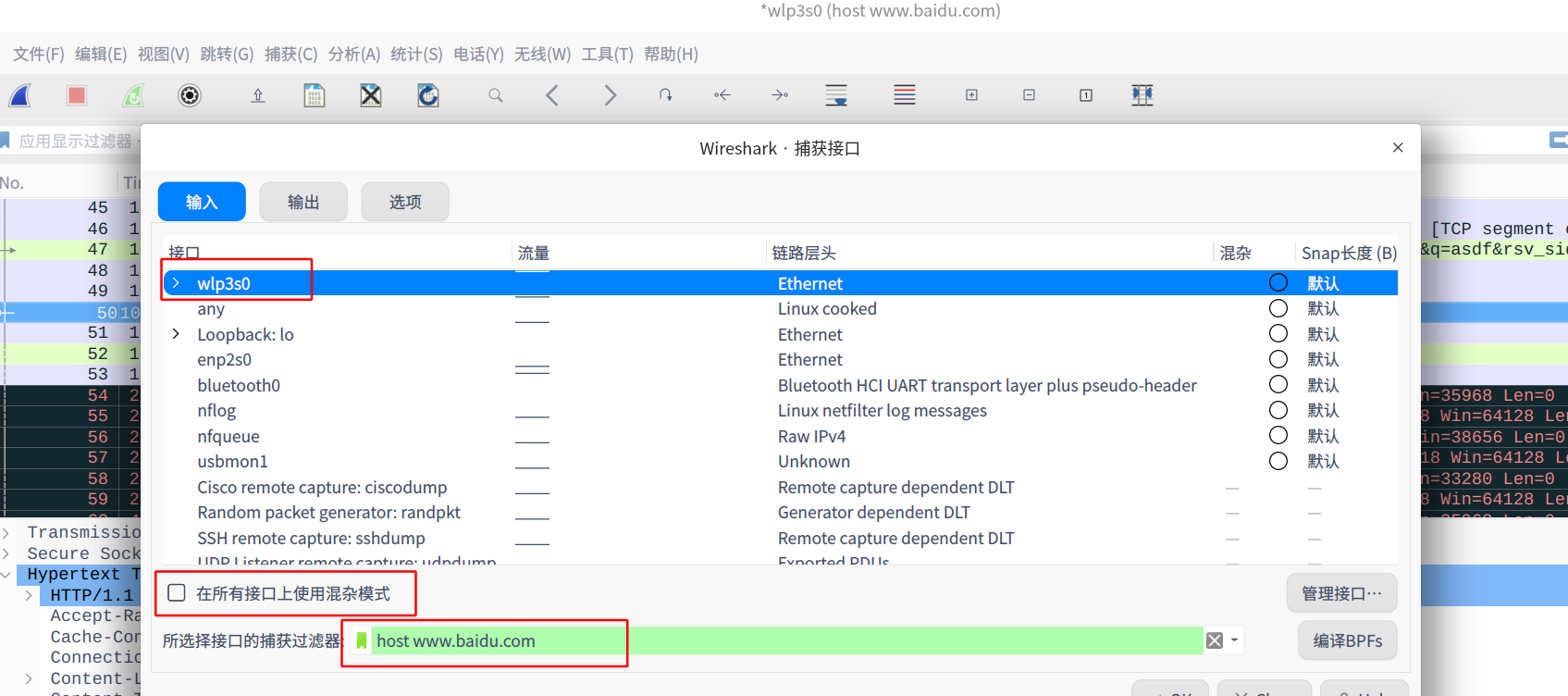1568x696 pixels.
Task: Toggle auto-scroll during live capture
Action: tap(836, 95)
